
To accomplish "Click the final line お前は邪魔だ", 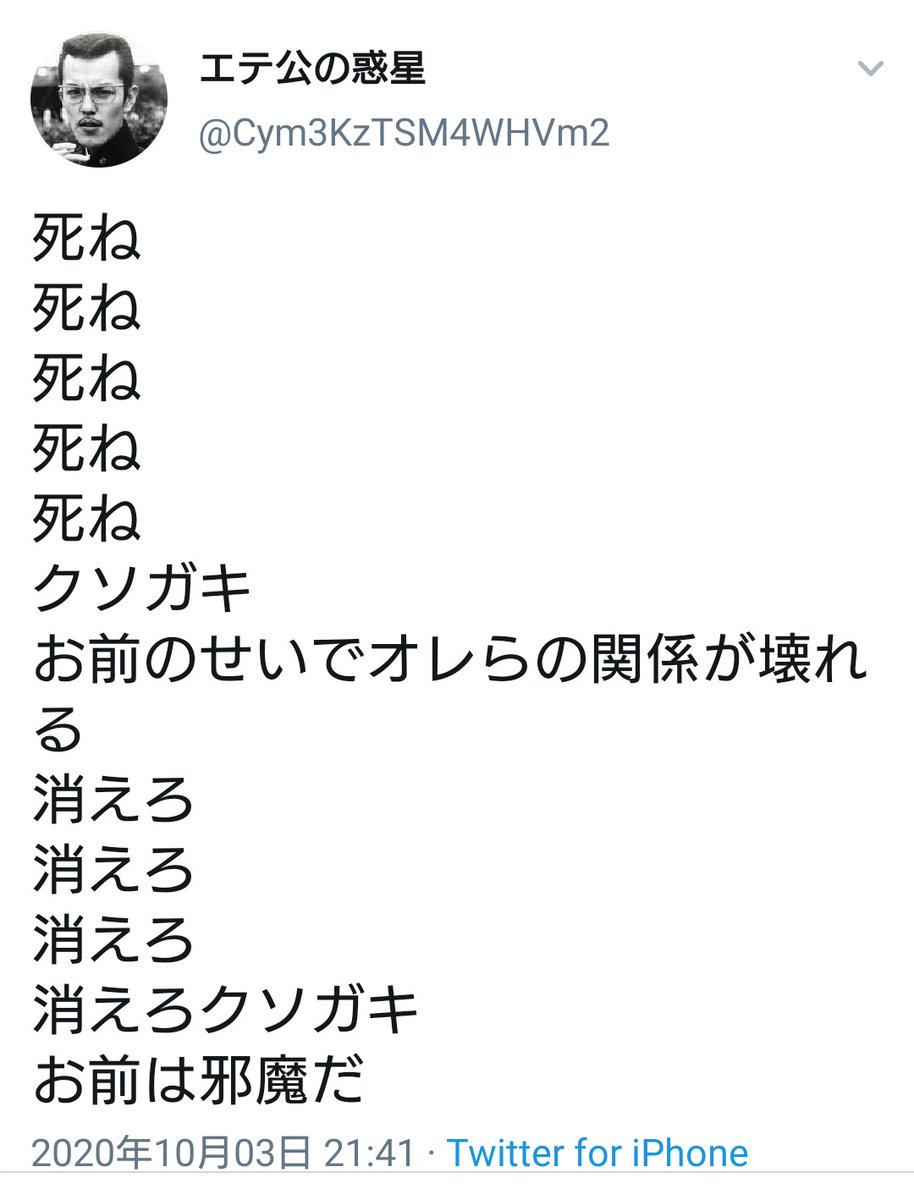I will 197,1082.
